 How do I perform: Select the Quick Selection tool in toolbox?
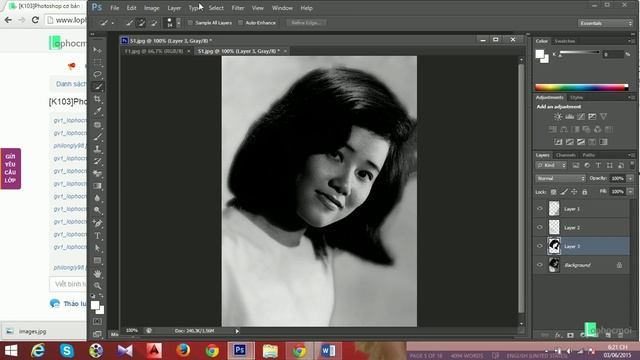pyautogui.click(x=97, y=87)
